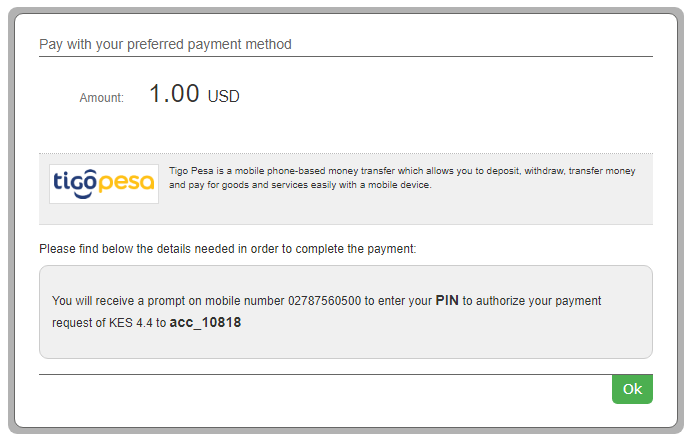Click the USD currency label
This screenshot has width=692, height=440.
pyautogui.click(x=223, y=96)
